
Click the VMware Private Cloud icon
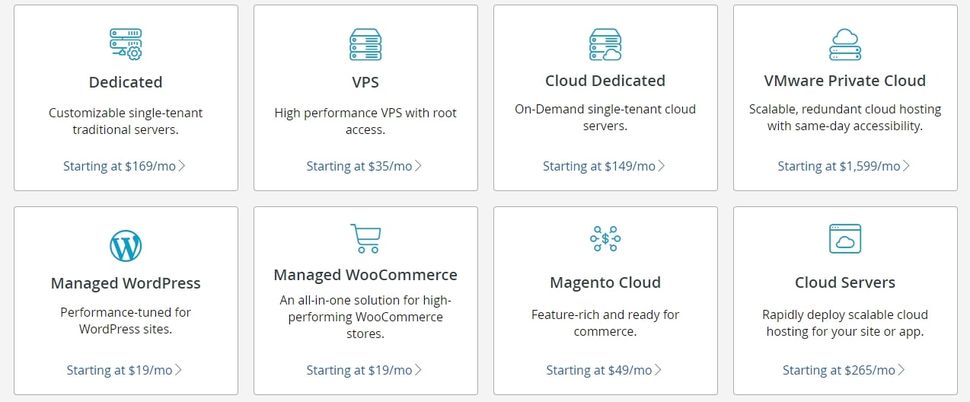(x=845, y=45)
